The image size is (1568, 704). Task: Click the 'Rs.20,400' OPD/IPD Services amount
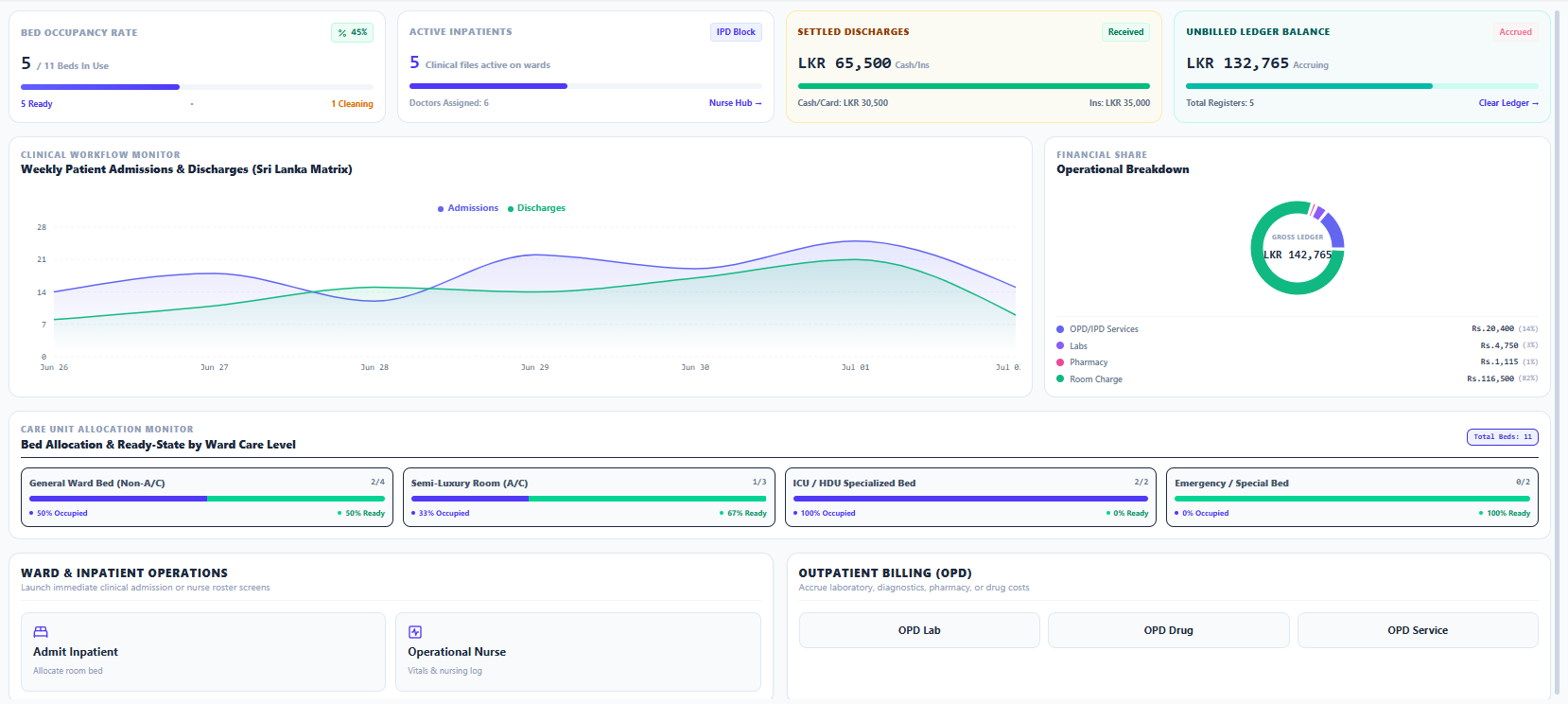click(1492, 329)
